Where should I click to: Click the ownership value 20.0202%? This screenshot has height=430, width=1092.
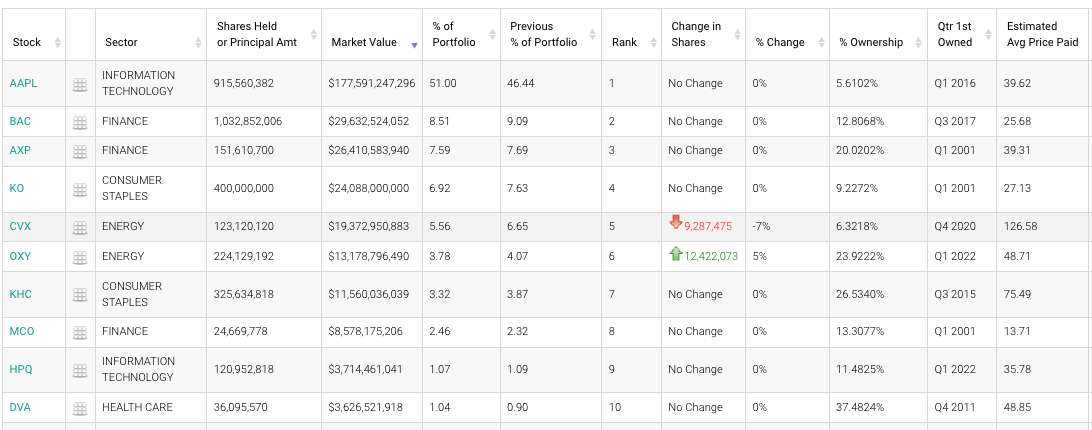860,151
